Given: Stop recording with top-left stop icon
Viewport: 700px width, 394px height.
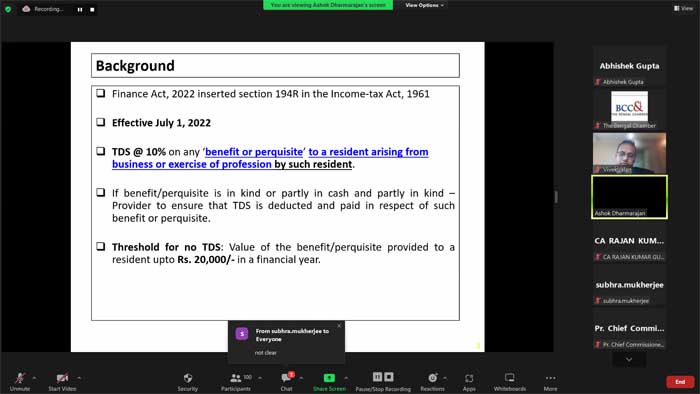Looking at the screenshot, I should pos(92,9).
